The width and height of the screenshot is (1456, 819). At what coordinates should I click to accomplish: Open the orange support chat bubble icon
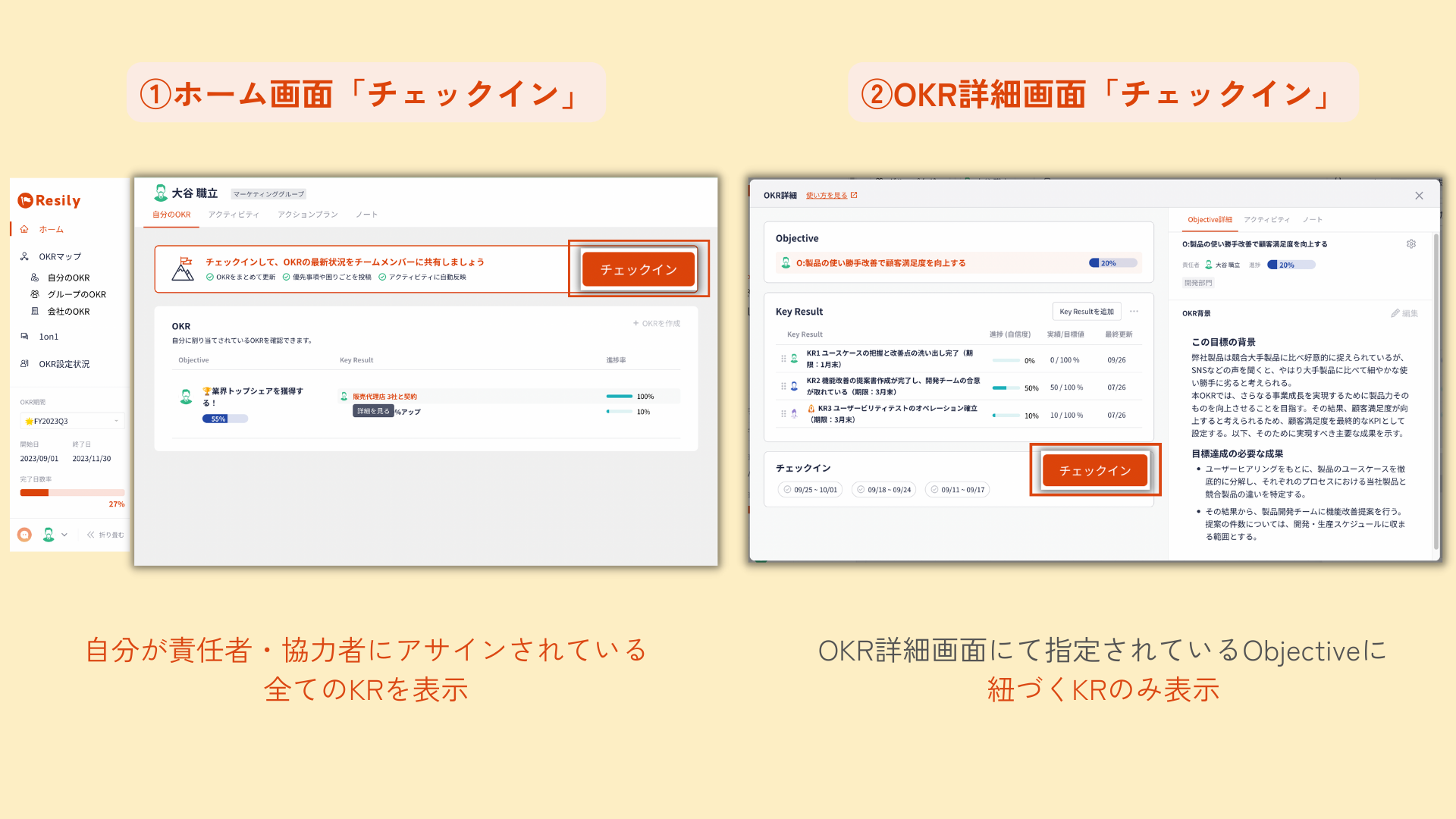point(24,535)
